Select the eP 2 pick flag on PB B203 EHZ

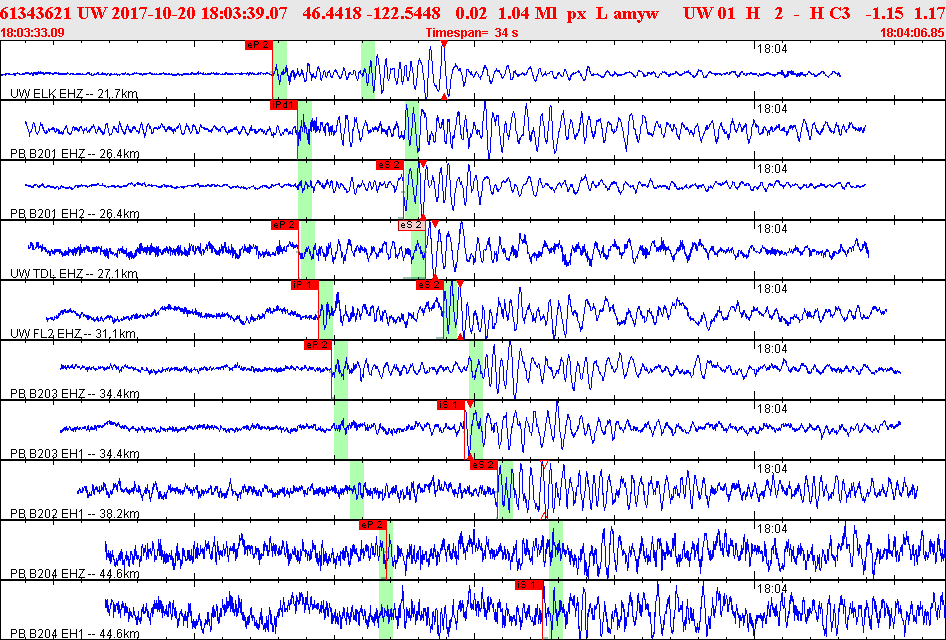(x=317, y=345)
